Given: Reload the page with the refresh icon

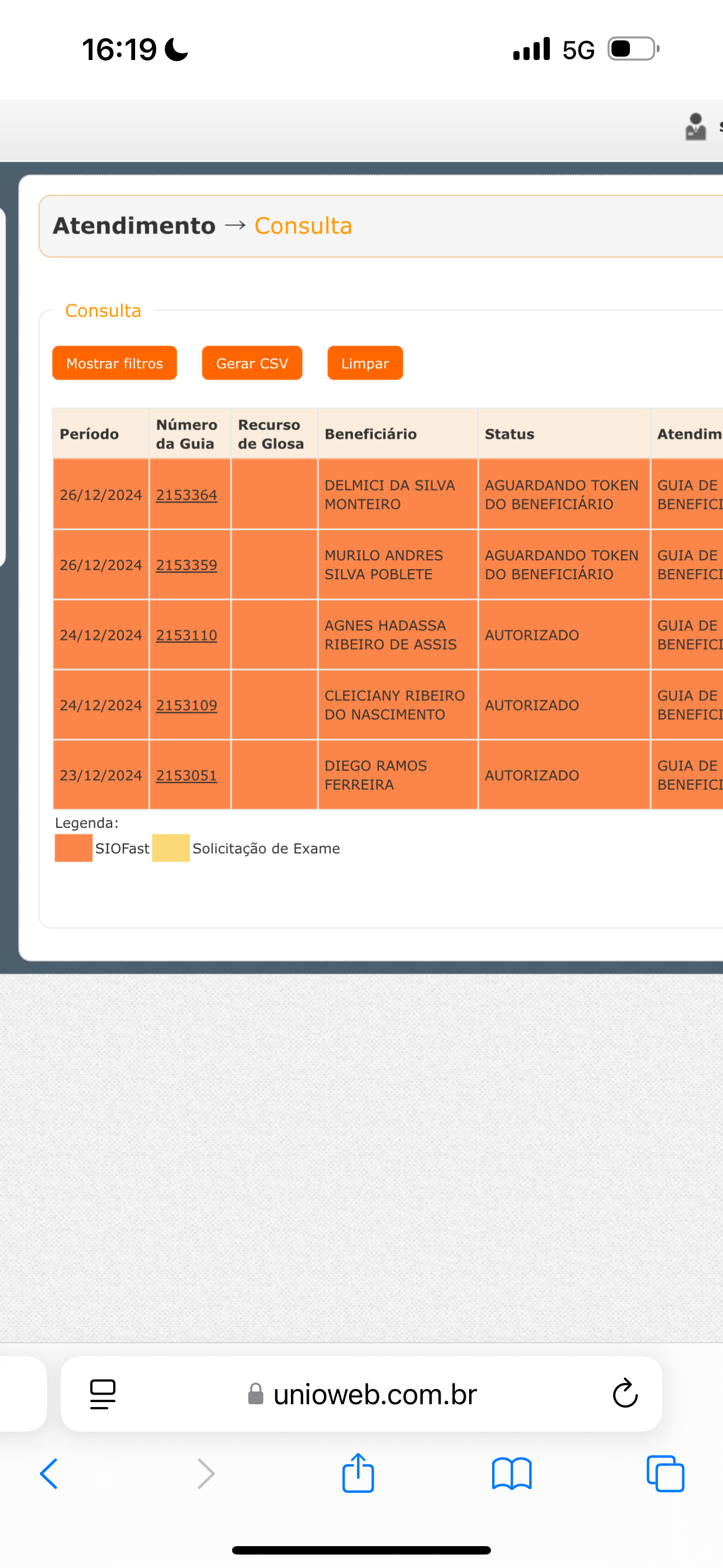Looking at the screenshot, I should tap(625, 1393).
